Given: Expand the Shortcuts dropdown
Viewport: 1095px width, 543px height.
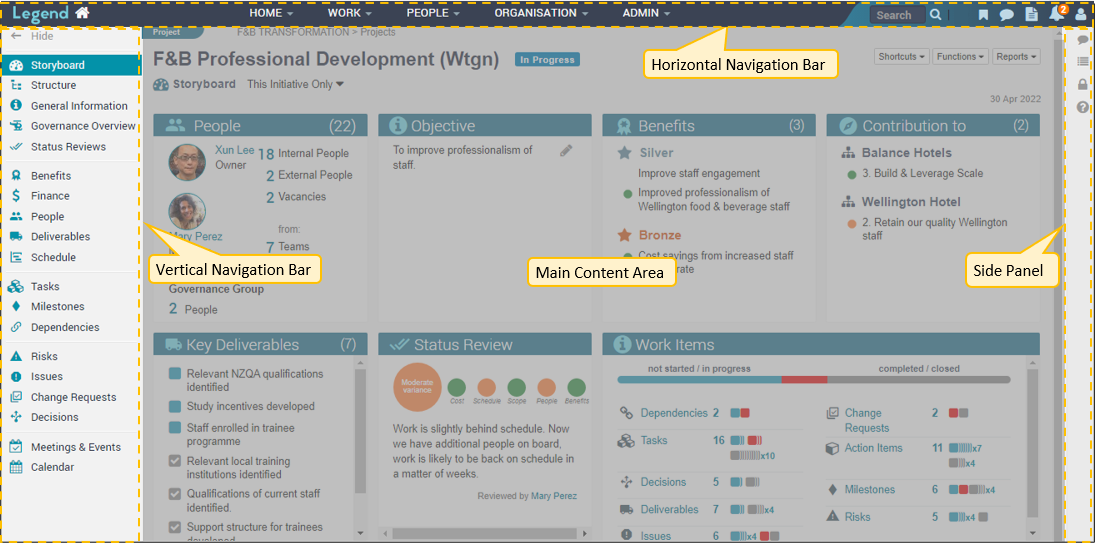Looking at the screenshot, I should [x=902, y=57].
